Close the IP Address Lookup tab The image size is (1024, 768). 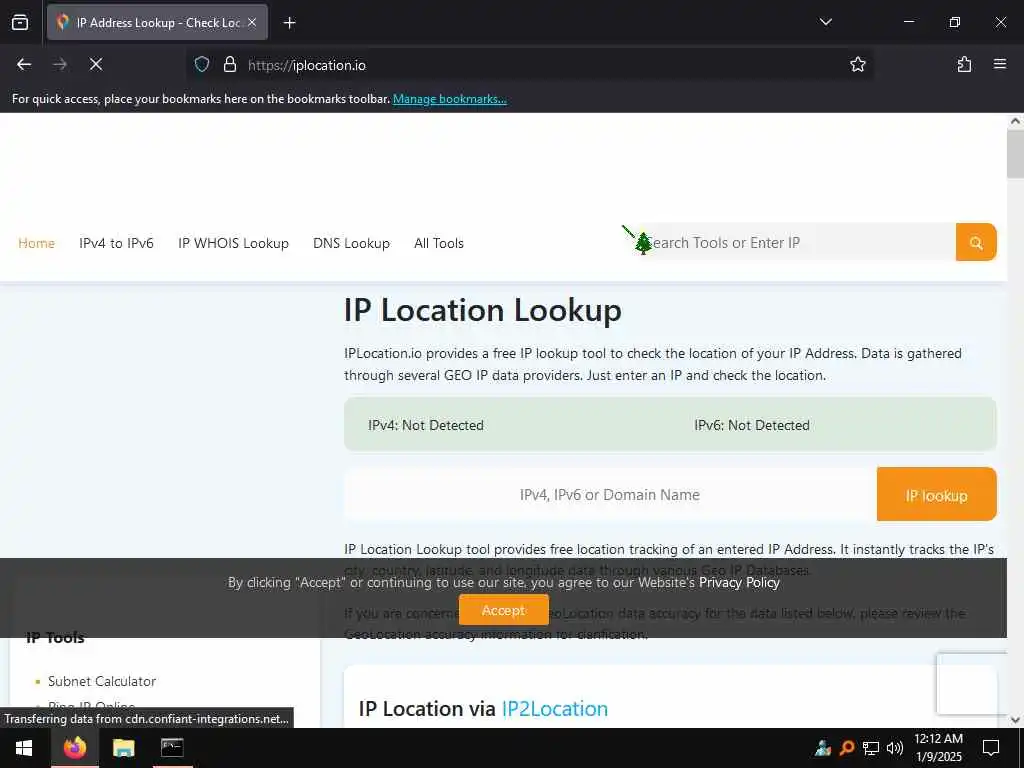[x=252, y=23]
